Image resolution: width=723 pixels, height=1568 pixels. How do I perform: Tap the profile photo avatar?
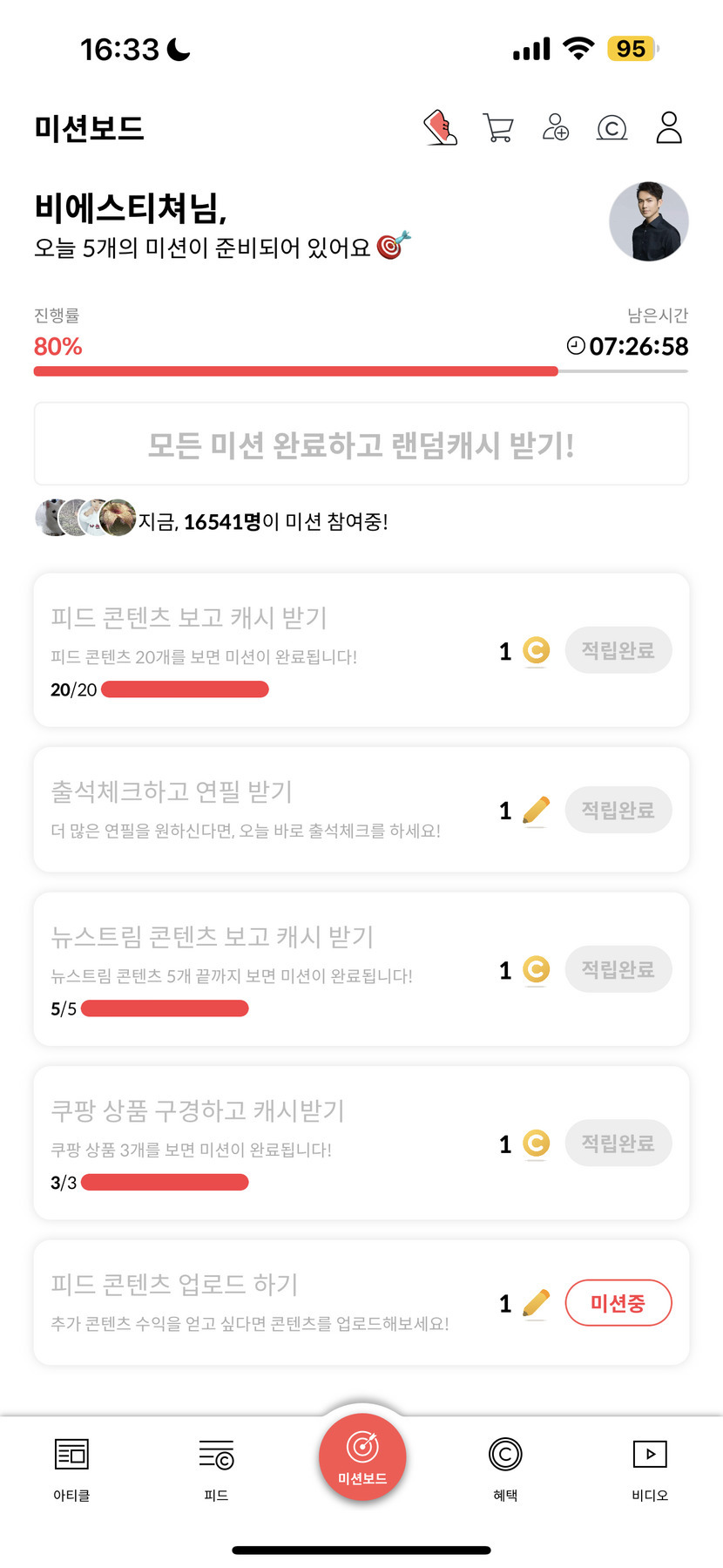pyautogui.click(x=648, y=221)
